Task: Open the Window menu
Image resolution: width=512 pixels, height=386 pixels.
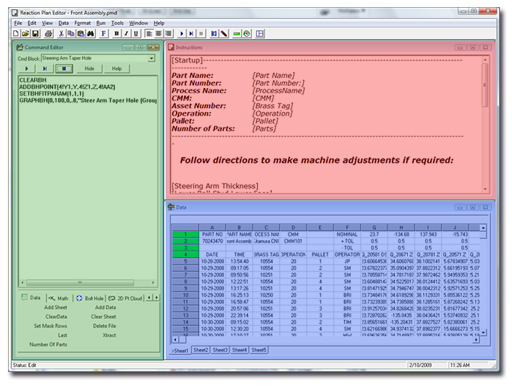Action: 138,23
